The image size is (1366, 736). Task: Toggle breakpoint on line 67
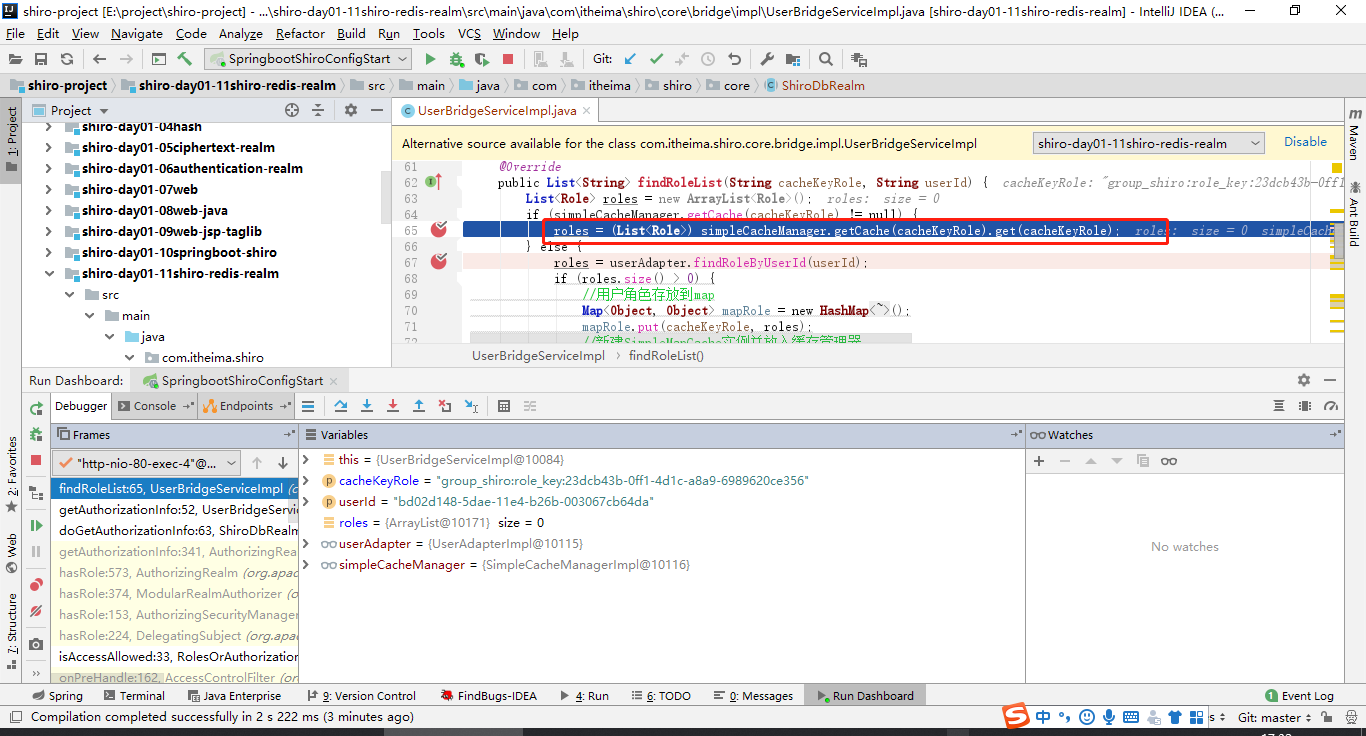click(438, 262)
